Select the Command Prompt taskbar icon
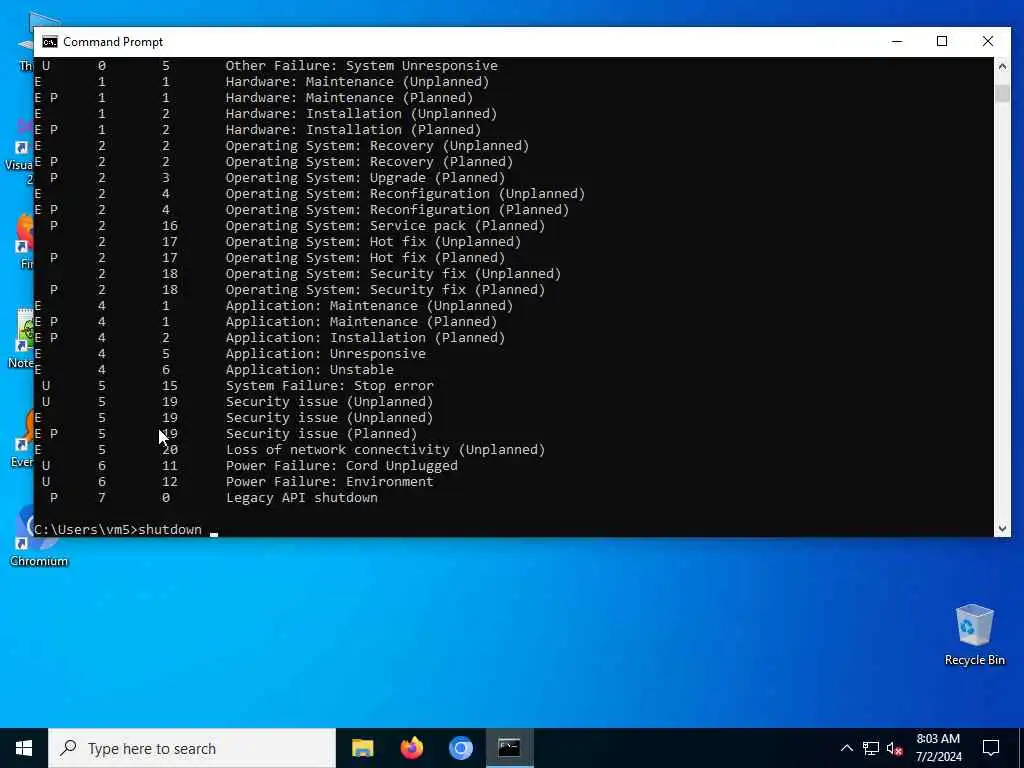Screen dimensions: 1024x768 pyautogui.click(x=509, y=748)
